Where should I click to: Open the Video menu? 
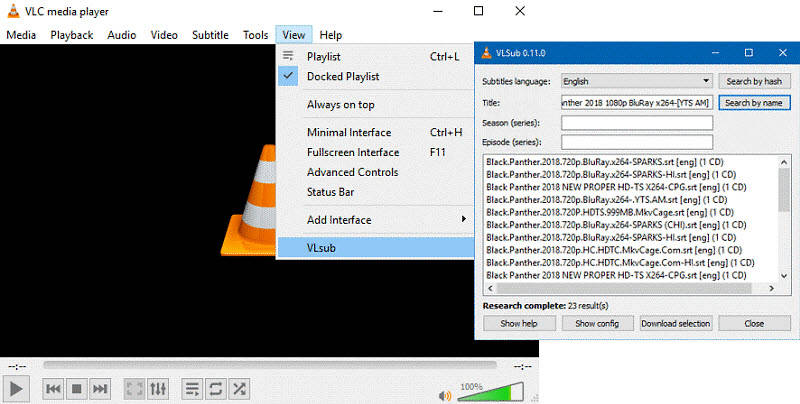pos(164,35)
